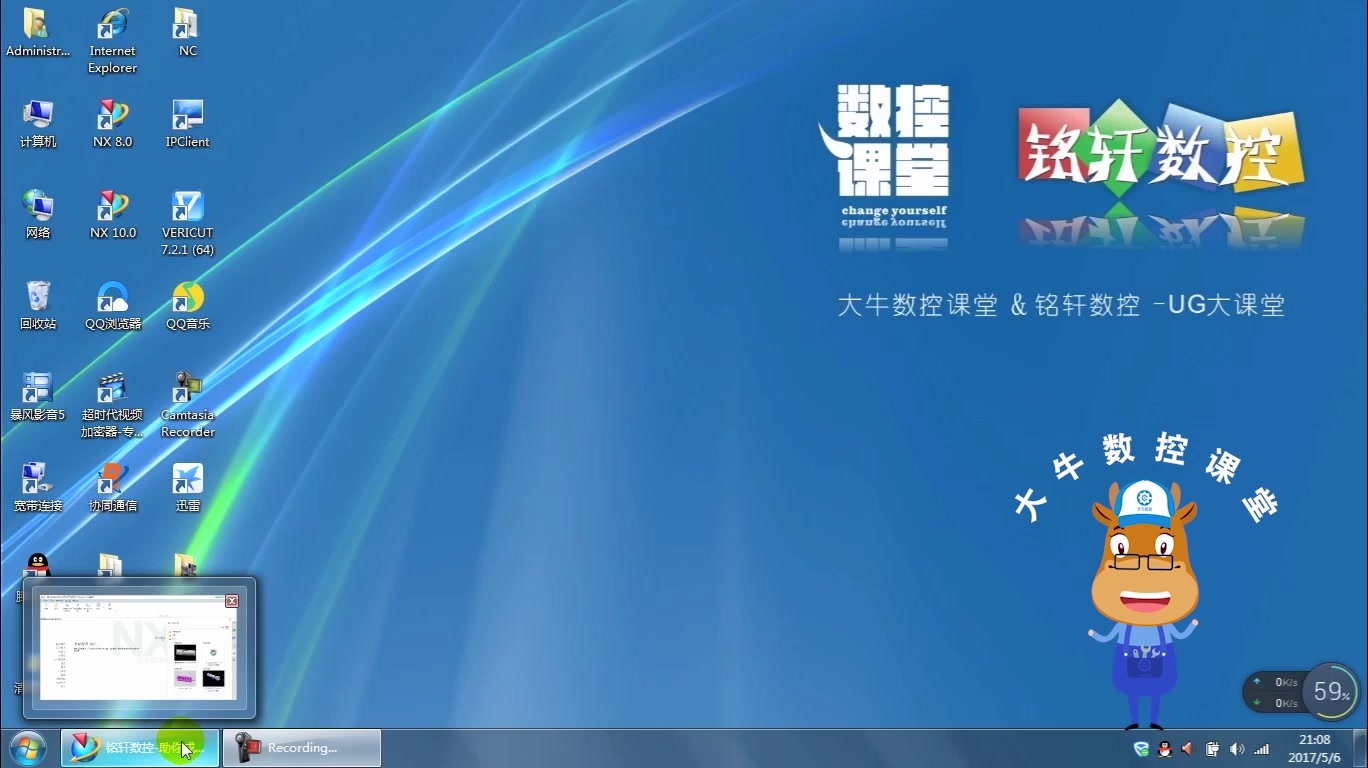Viewport: 1368px width, 768px height.
Task: Open the IPClient application
Action: pos(186,113)
